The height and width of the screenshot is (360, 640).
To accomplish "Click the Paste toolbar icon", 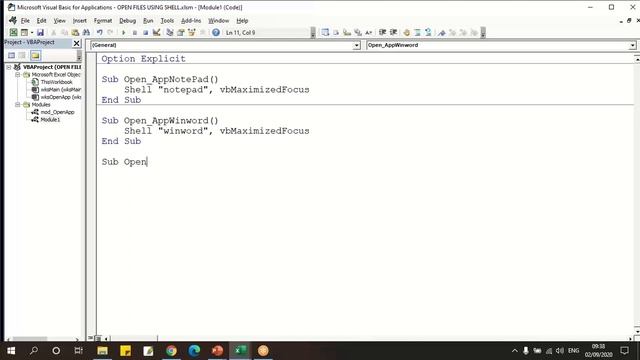I will 75,32.
